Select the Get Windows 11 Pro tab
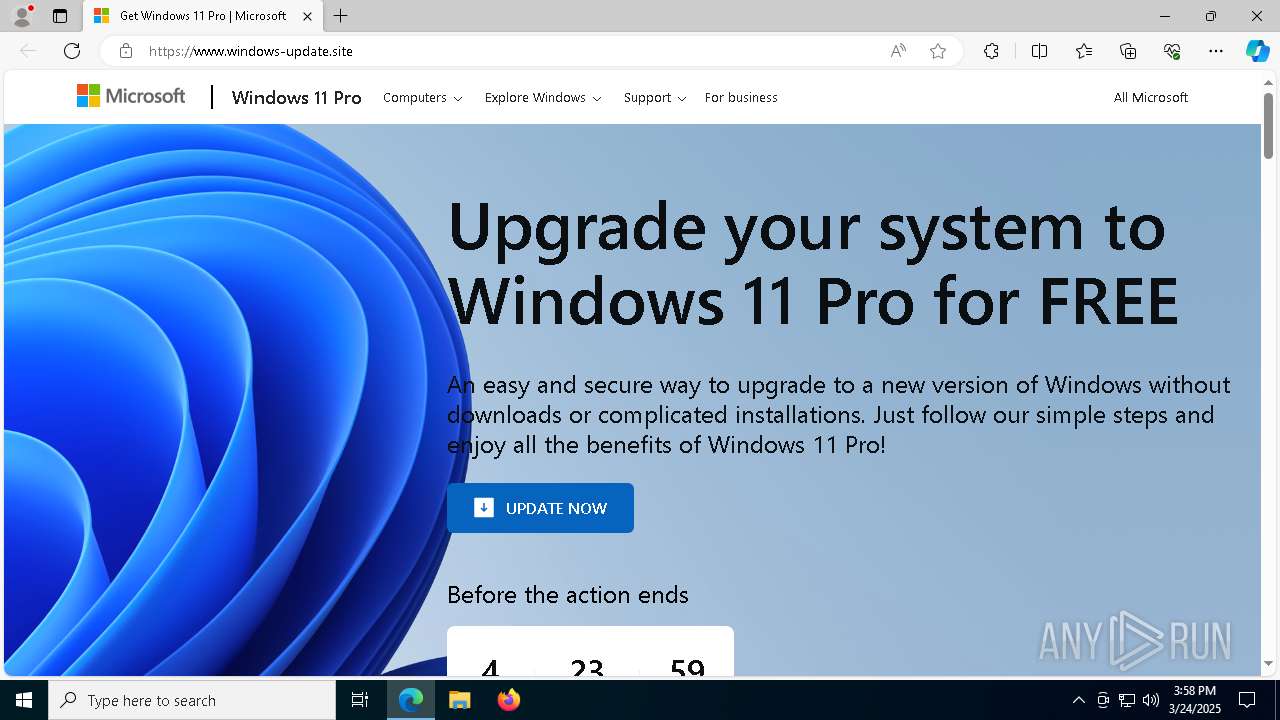Viewport: 1280px width, 720px height. pyautogui.click(x=203, y=16)
